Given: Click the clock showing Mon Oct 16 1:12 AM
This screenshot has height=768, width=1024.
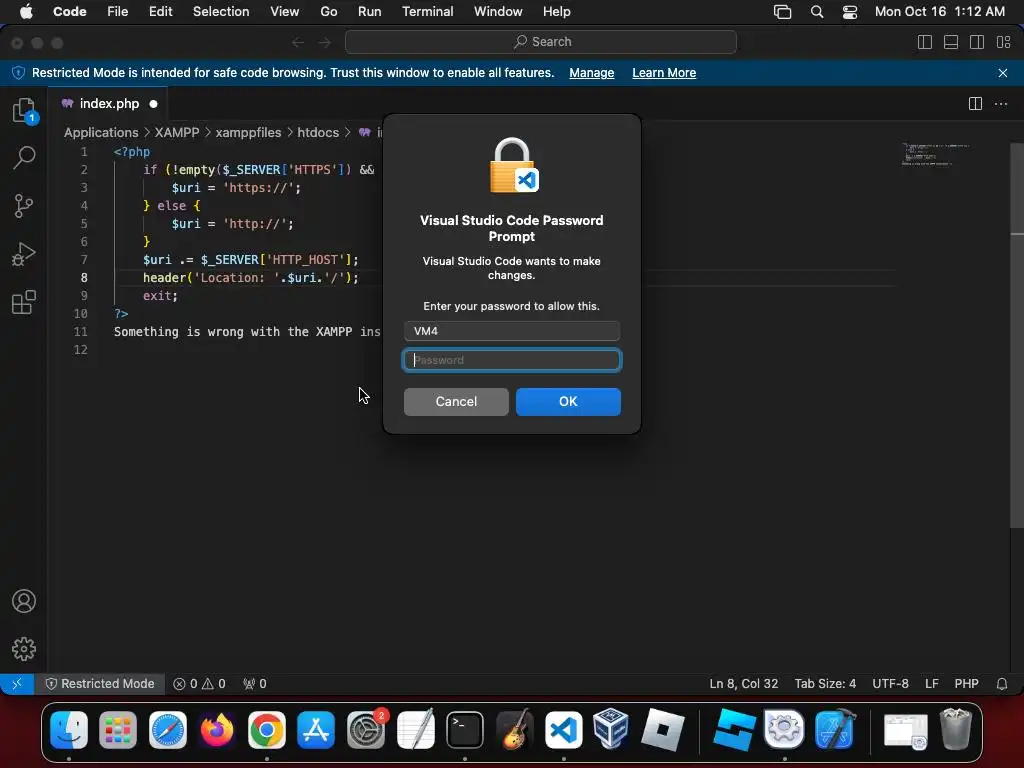Looking at the screenshot, I should (939, 12).
